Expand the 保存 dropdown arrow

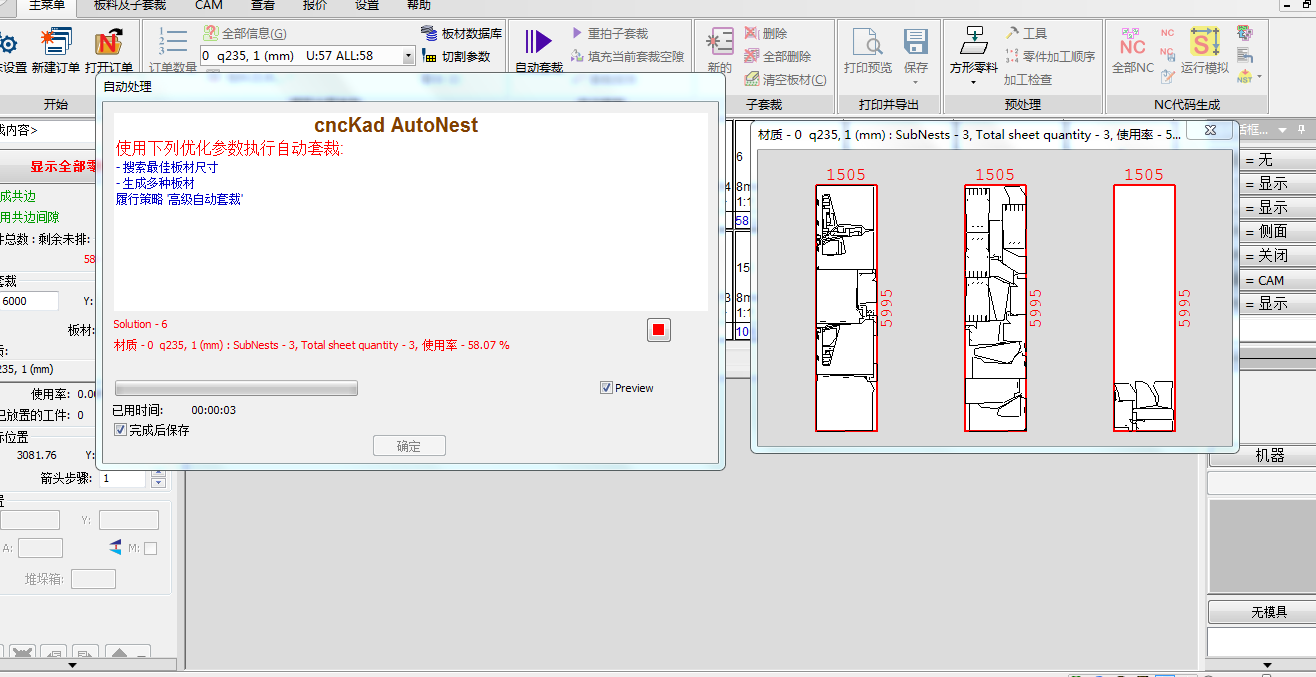click(x=916, y=82)
